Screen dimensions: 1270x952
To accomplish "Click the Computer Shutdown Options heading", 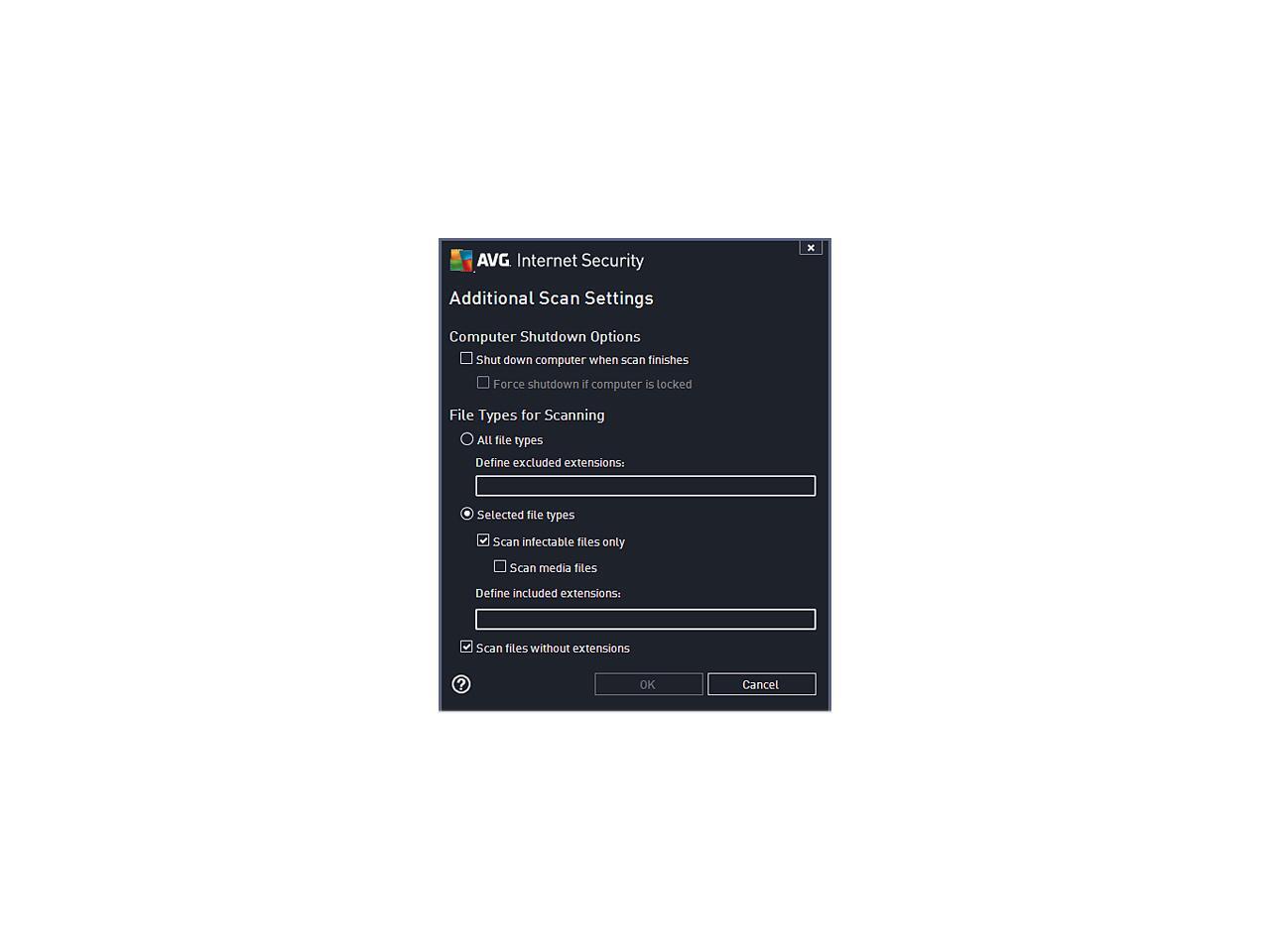I will click(545, 336).
